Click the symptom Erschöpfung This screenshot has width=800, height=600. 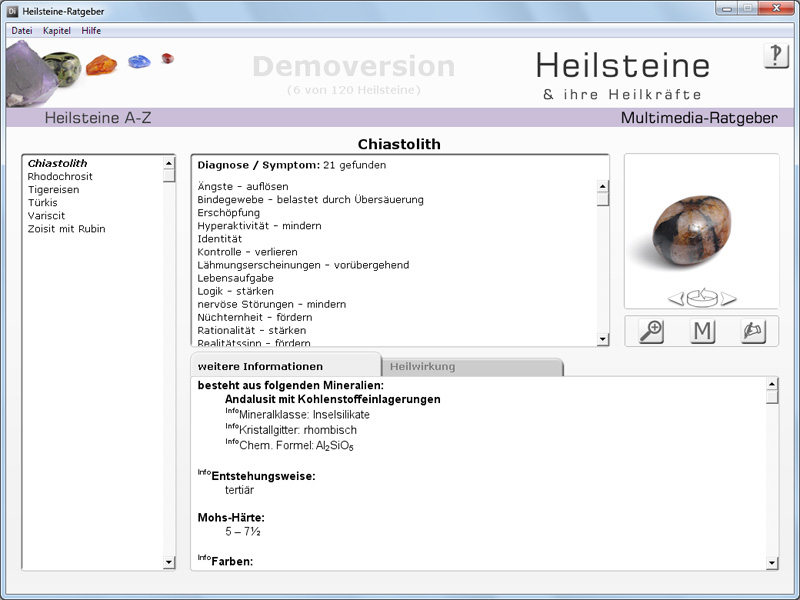coord(229,213)
